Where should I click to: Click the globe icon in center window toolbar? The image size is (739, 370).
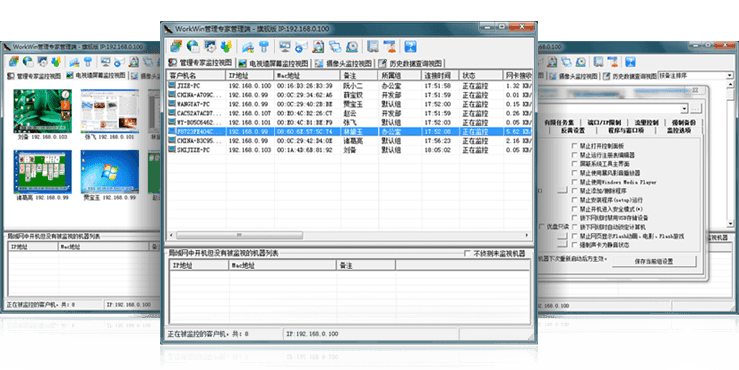pyautogui.click(x=193, y=46)
